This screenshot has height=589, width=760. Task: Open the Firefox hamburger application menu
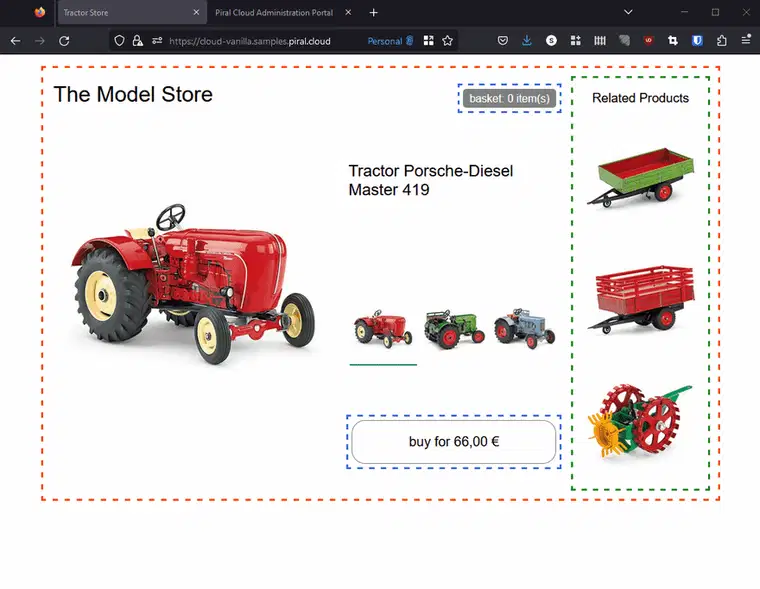746,40
